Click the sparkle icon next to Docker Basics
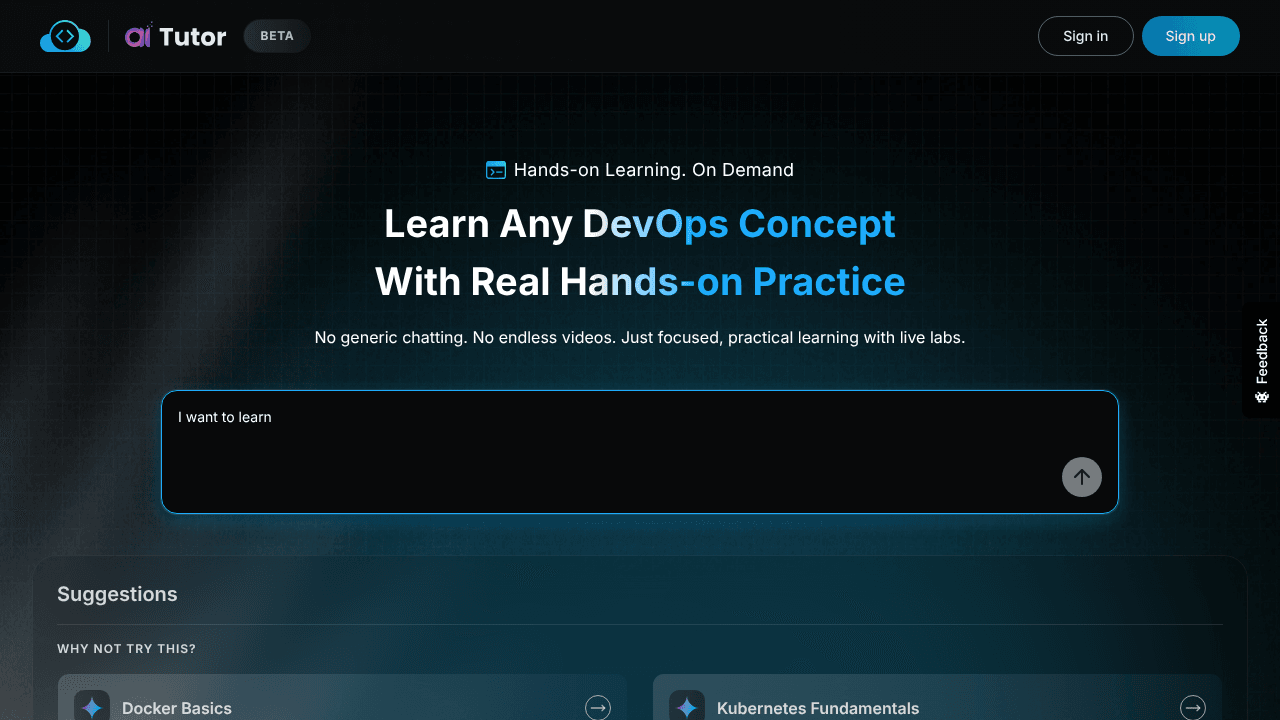This screenshot has width=1280, height=720. (92, 706)
